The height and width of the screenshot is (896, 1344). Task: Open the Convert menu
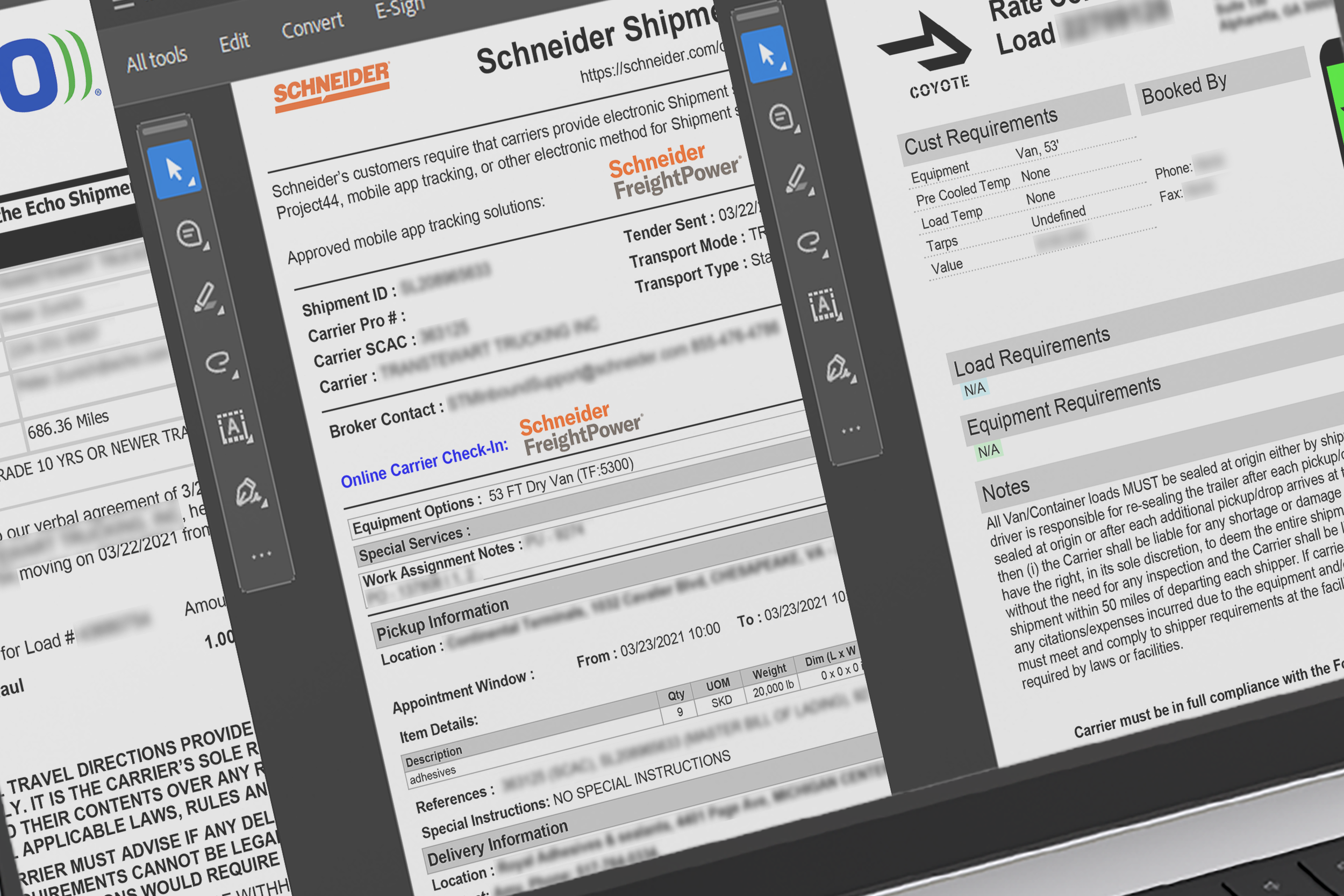click(312, 25)
